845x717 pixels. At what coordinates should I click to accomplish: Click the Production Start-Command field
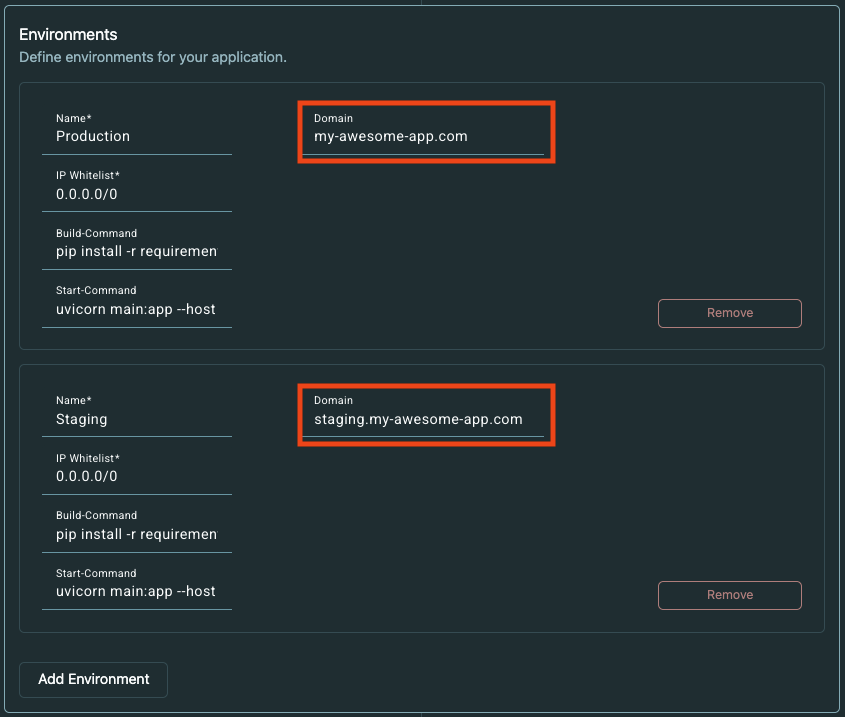coord(137,308)
